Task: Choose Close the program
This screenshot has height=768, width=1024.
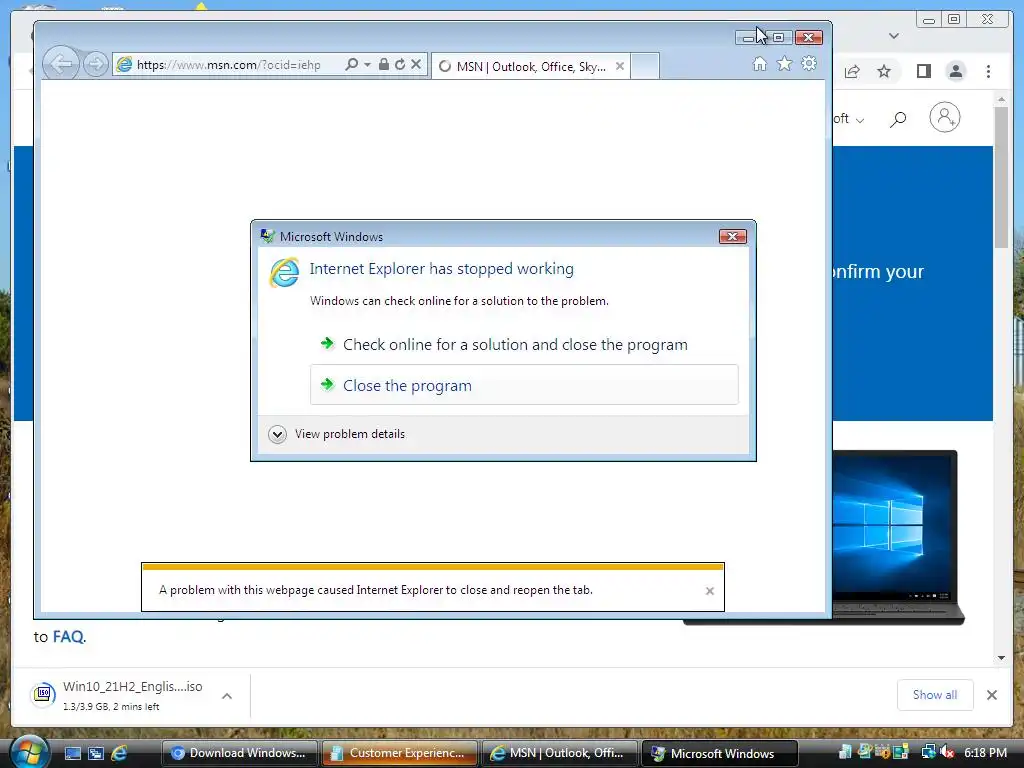Action: click(524, 385)
